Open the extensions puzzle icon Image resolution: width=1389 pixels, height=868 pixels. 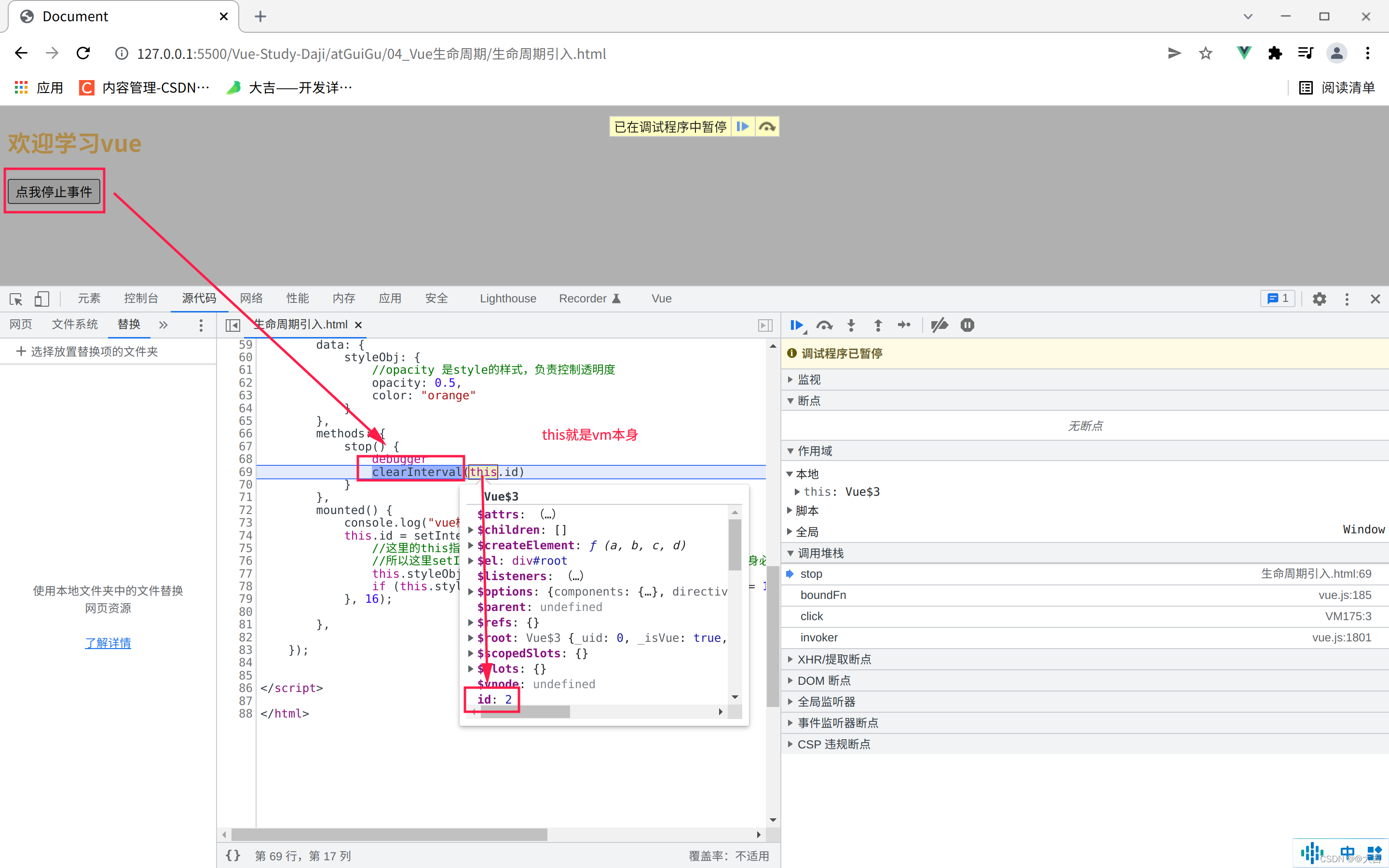click(x=1275, y=54)
